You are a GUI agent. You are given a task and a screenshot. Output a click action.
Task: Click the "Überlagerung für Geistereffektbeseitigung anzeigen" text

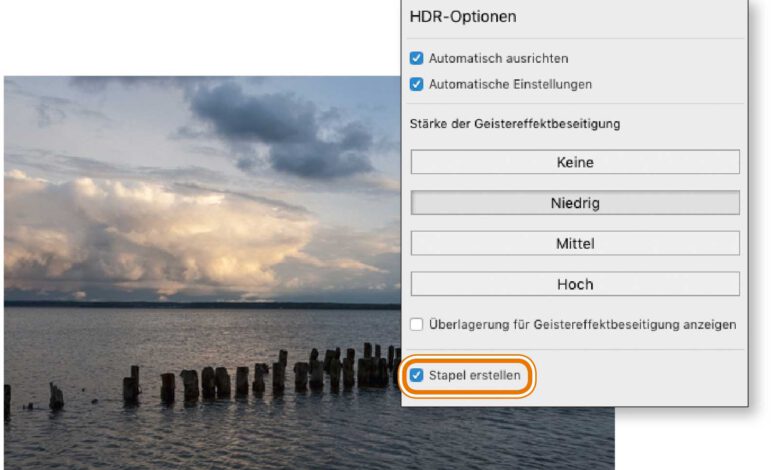[x=582, y=324]
